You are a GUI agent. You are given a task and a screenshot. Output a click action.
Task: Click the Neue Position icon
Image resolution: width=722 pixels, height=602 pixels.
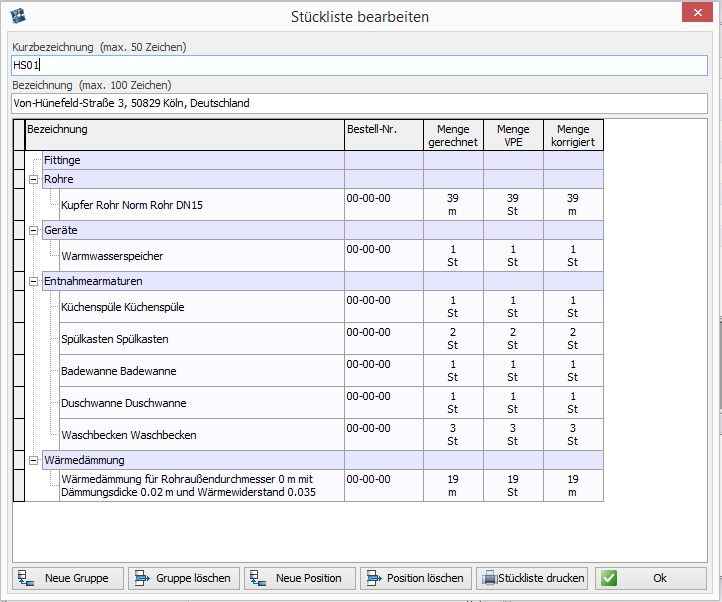coord(258,578)
